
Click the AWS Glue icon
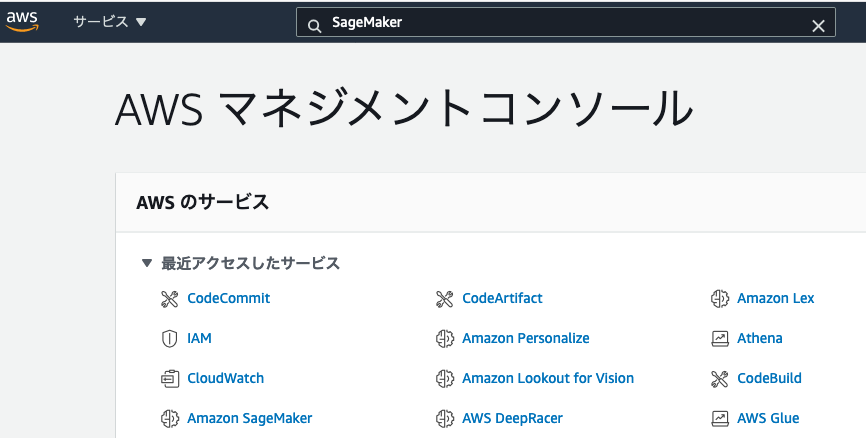(x=720, y=419)
